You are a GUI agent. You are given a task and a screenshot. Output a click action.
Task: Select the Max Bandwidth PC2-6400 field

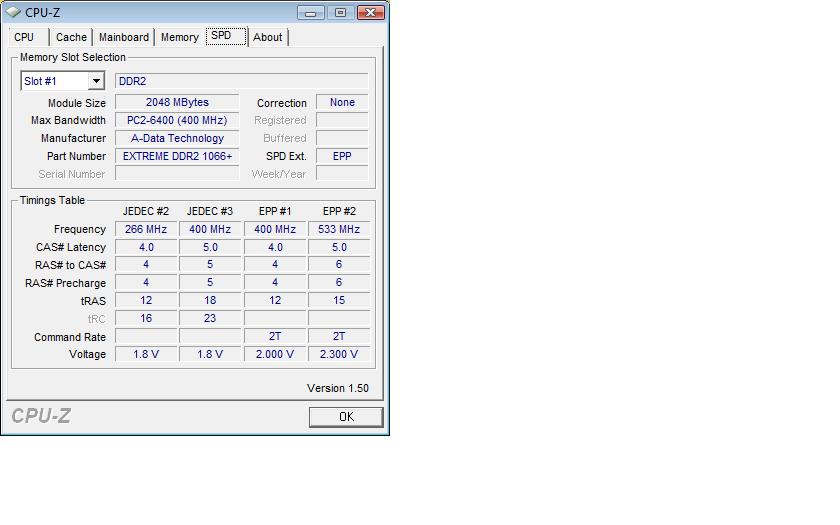[x=177, y=121]
